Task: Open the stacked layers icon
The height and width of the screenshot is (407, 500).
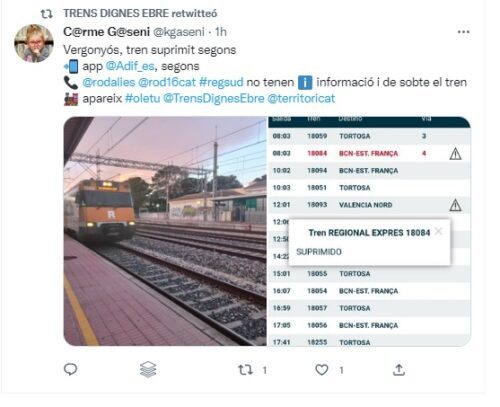Action: coord(148,369)
